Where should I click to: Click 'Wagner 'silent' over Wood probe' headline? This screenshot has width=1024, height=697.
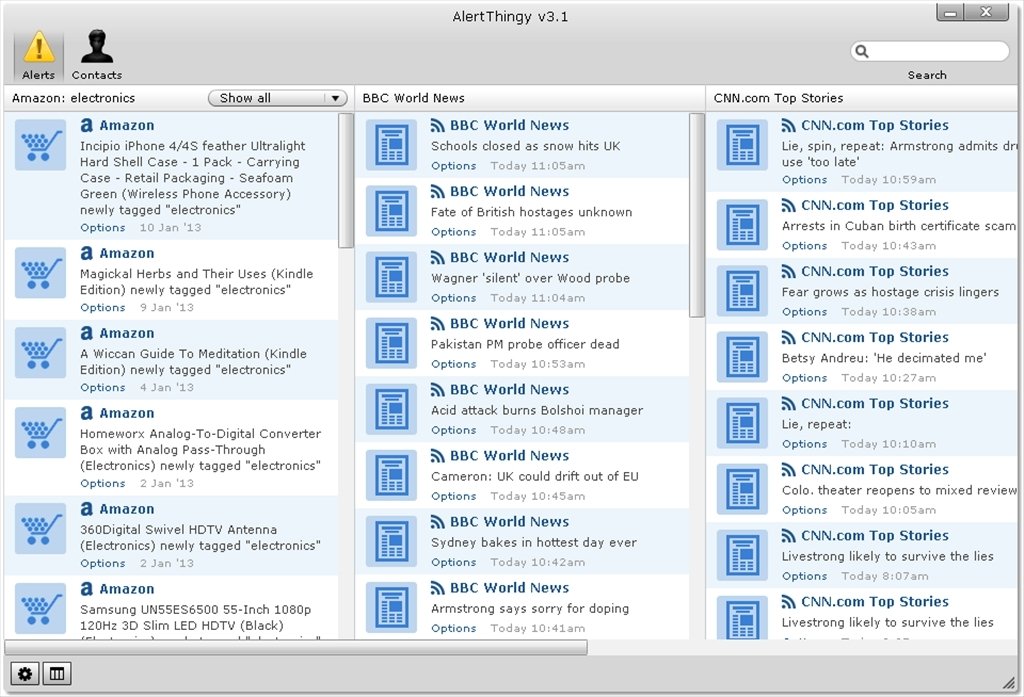(x=530, y=278)
